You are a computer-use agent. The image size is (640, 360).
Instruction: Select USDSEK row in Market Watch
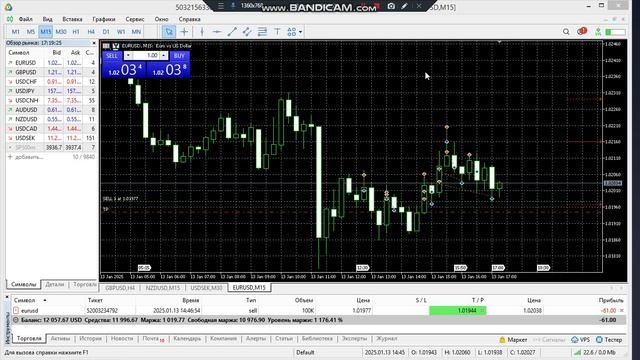51,138
